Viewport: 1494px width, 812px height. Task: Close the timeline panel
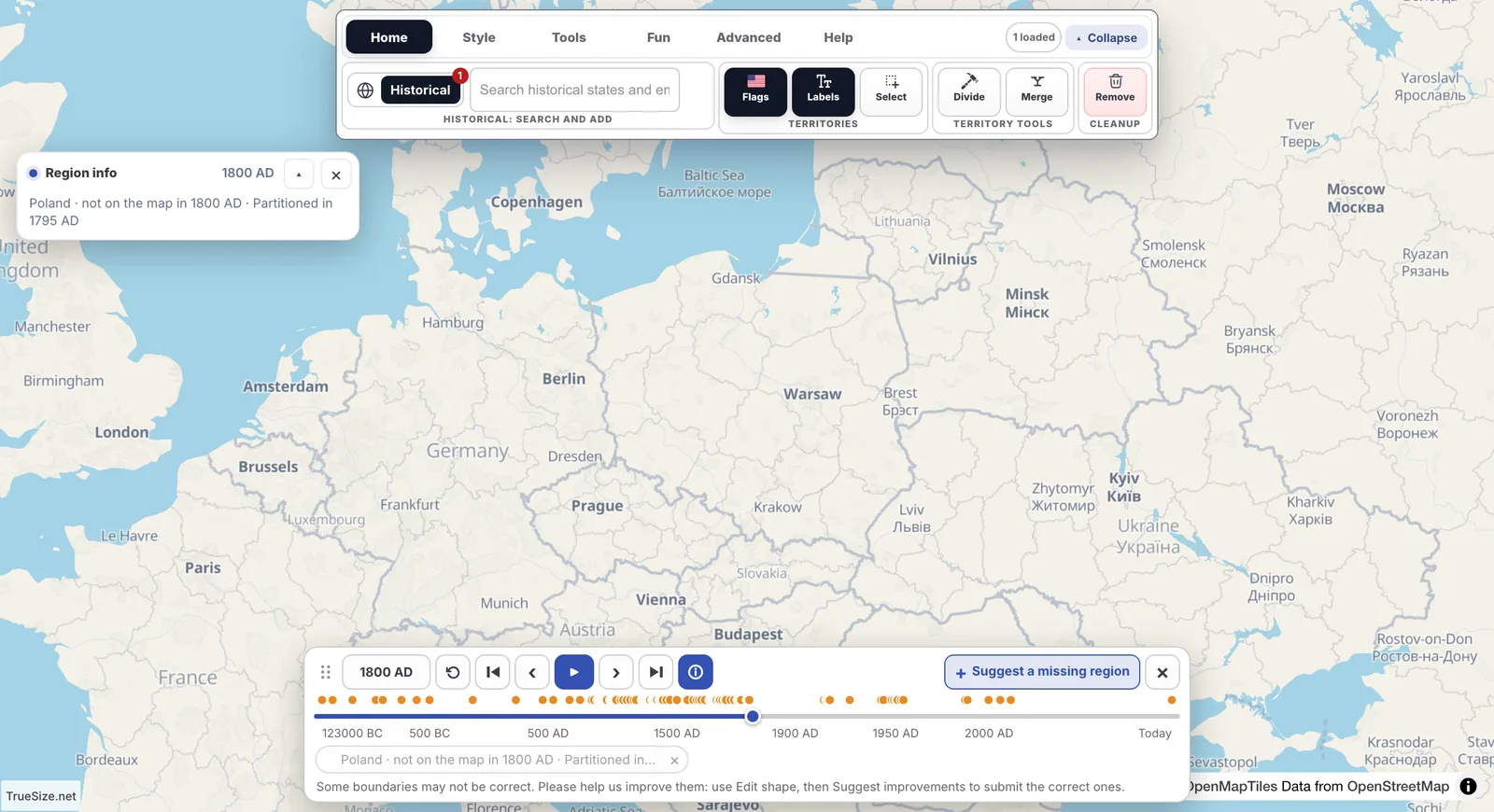tap(1163, 672)
